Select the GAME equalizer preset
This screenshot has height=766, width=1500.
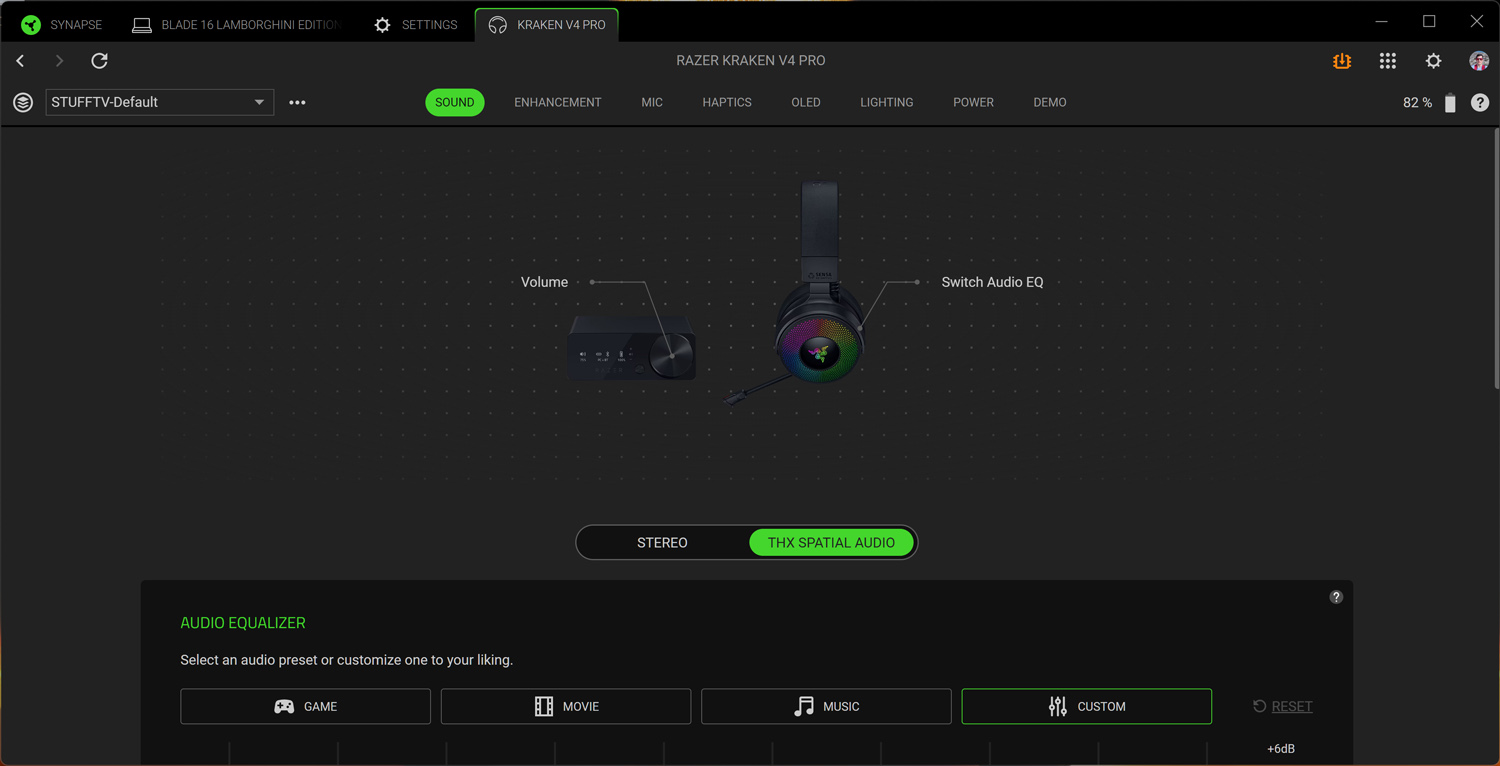tap(306, 706)
